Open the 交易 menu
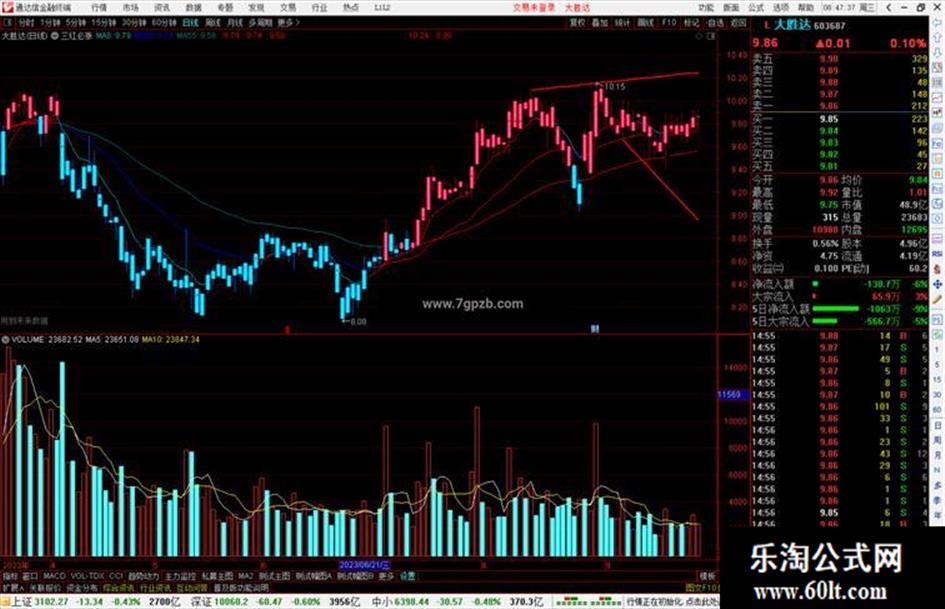Screen dimensions: 945x609 point(287,7)
